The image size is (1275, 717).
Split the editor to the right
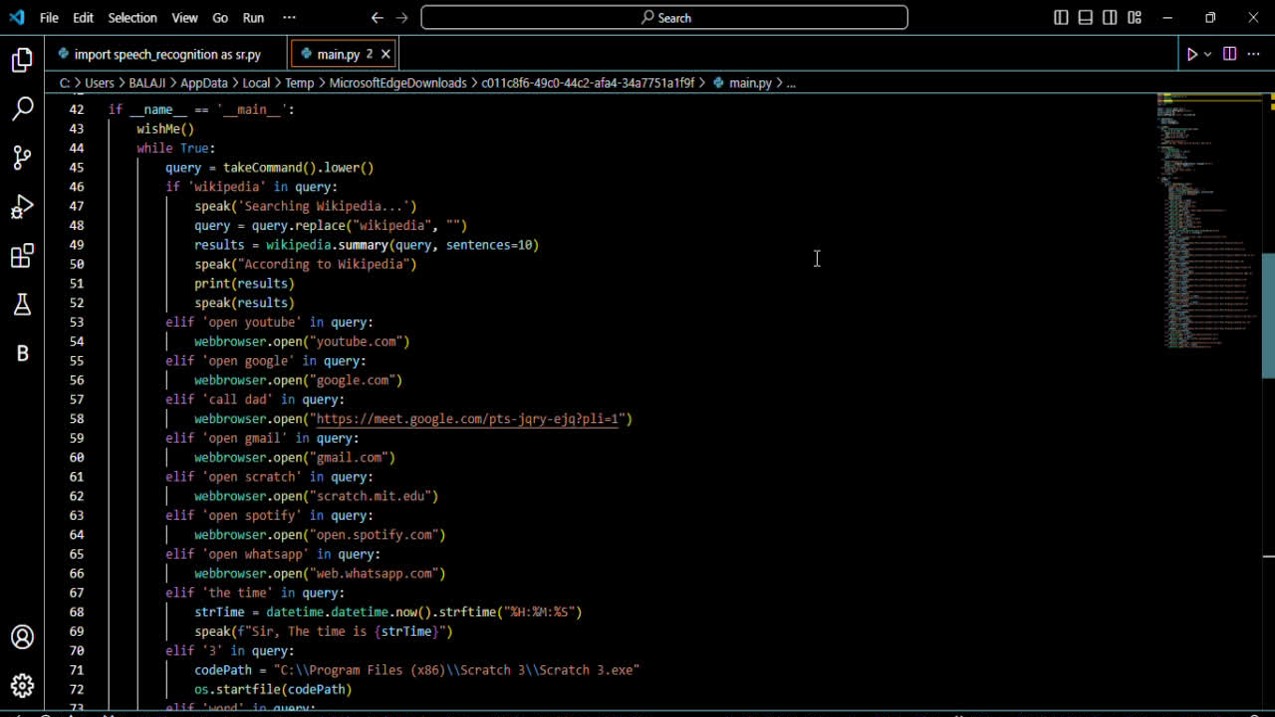tap(1230, 54)
